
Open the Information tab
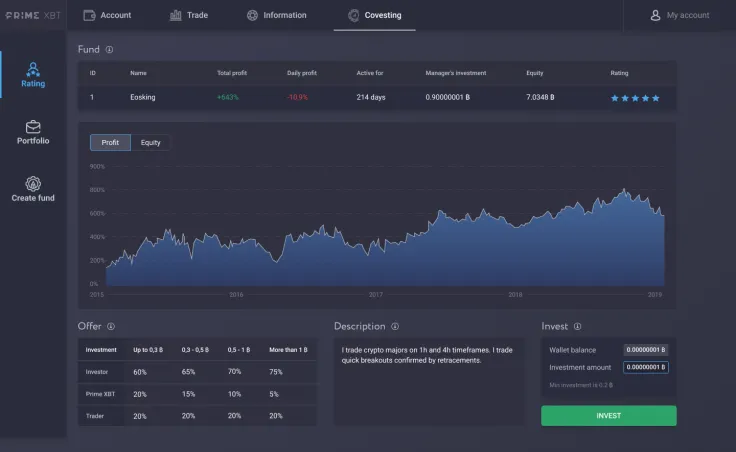click(277, 15)
